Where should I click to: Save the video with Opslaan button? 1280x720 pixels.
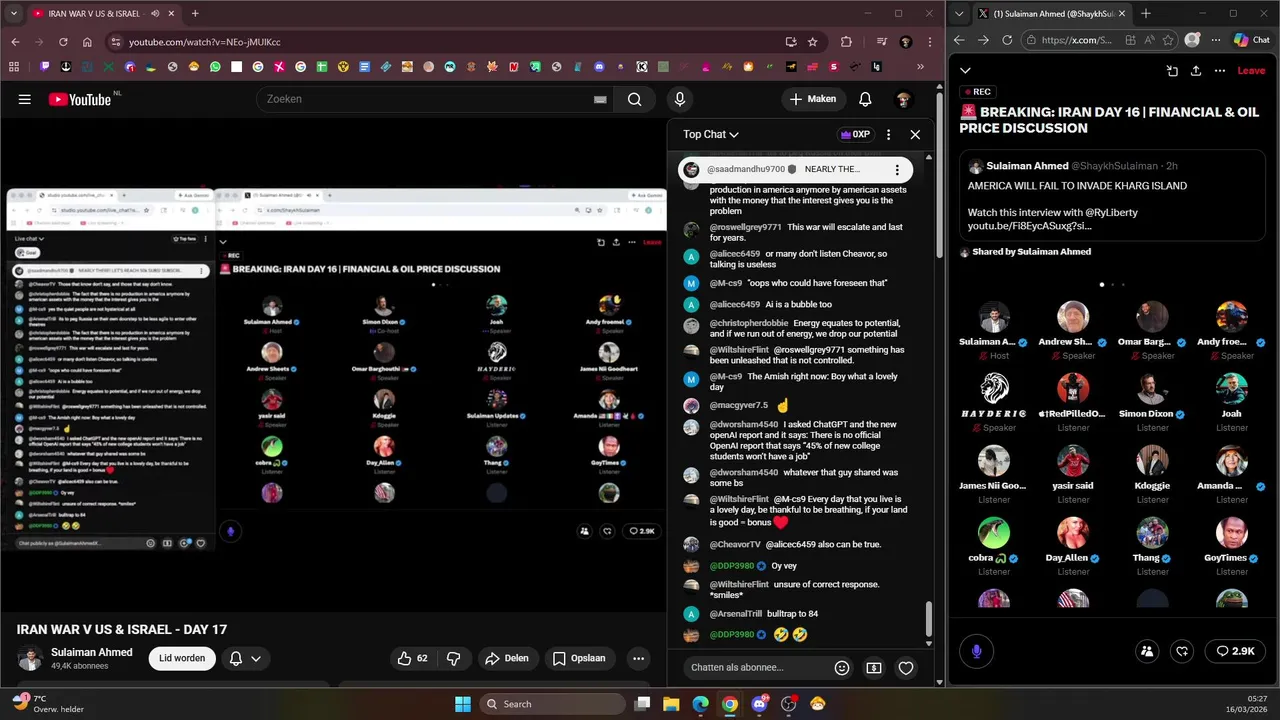pyautogui.click(x=579, y=658)
